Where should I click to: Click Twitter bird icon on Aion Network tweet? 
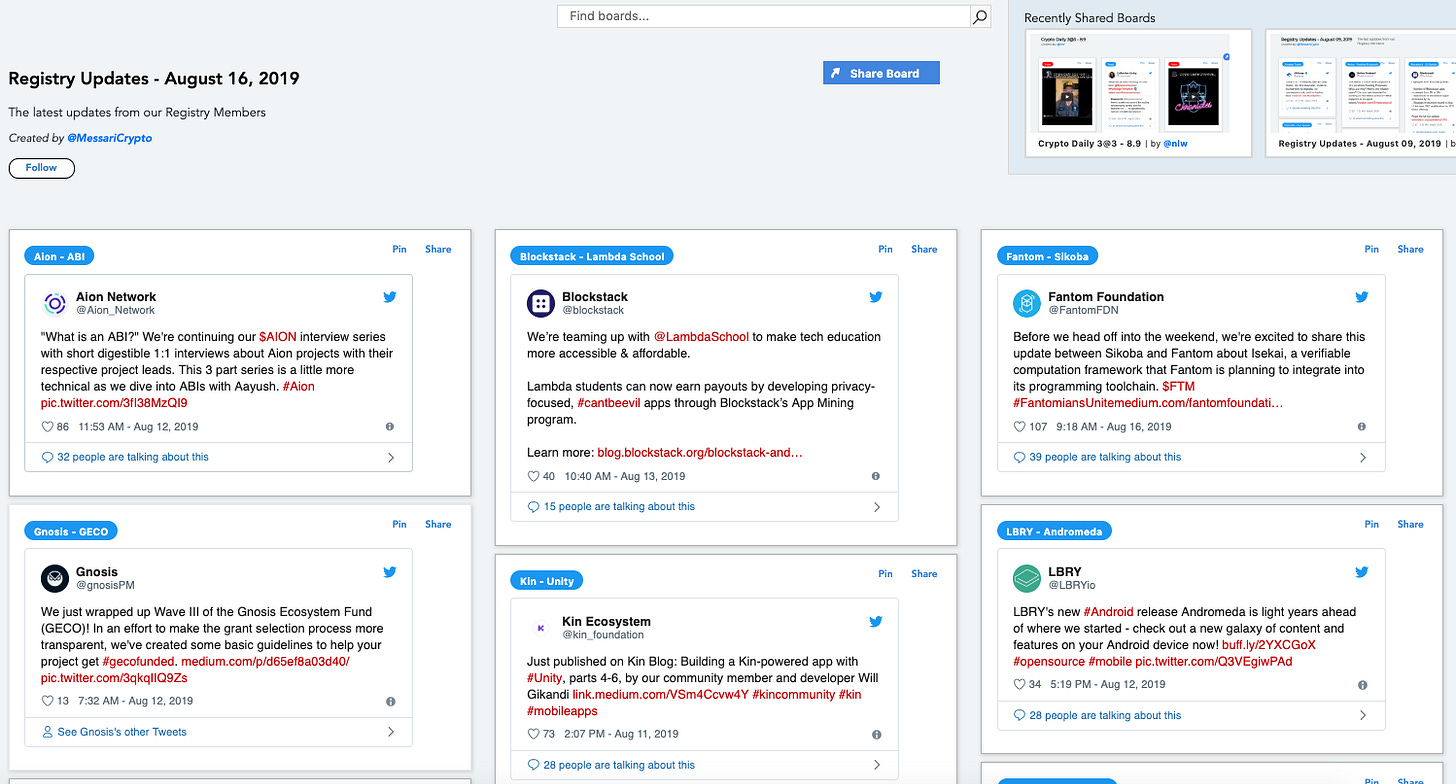(390, 297)
